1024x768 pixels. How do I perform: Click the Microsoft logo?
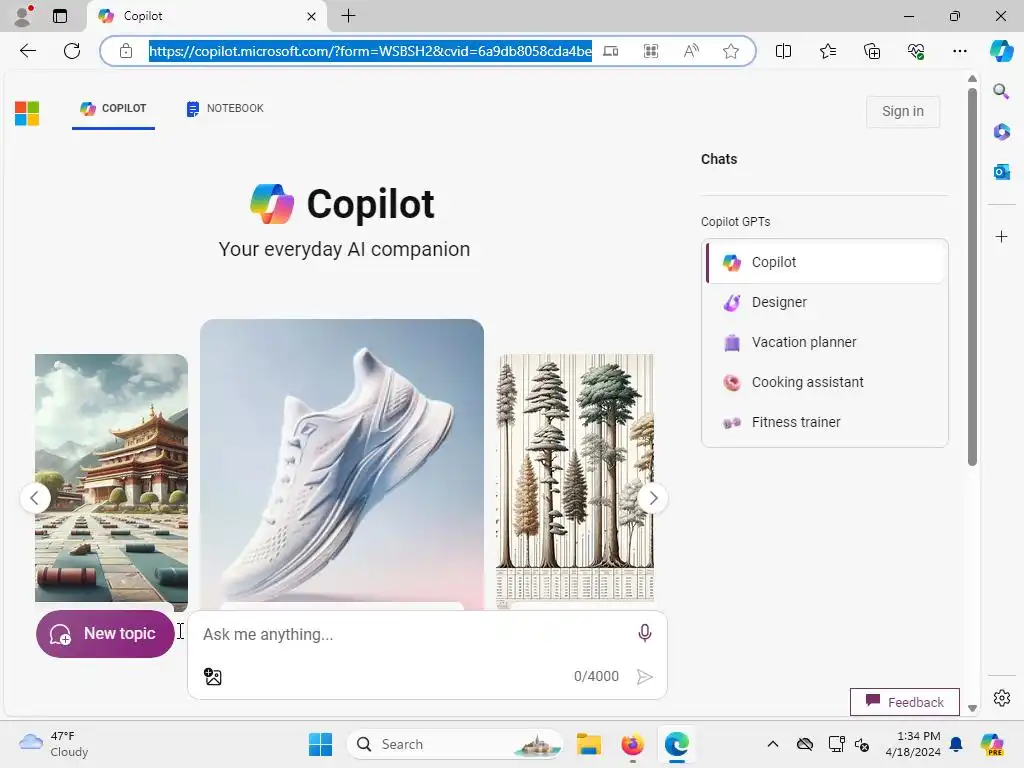click(x=27, y=113)
